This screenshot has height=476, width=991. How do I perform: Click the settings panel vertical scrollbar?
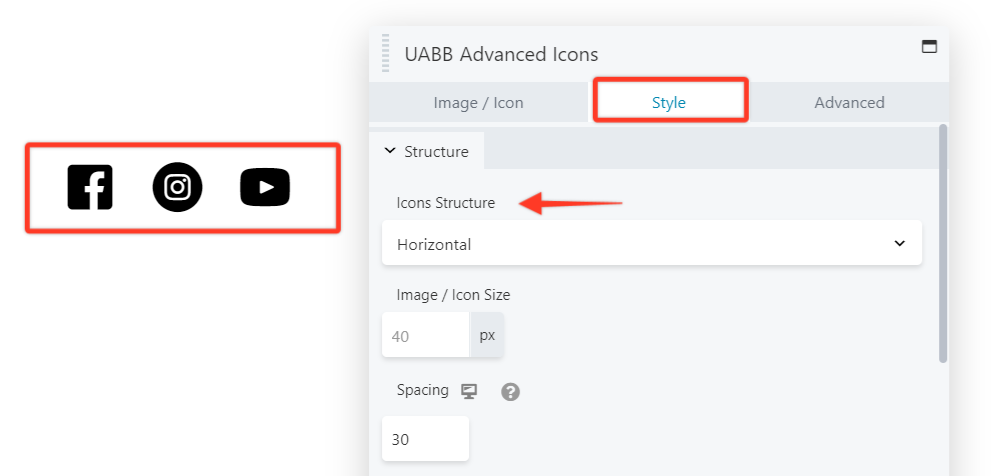[x=943, y=240]
